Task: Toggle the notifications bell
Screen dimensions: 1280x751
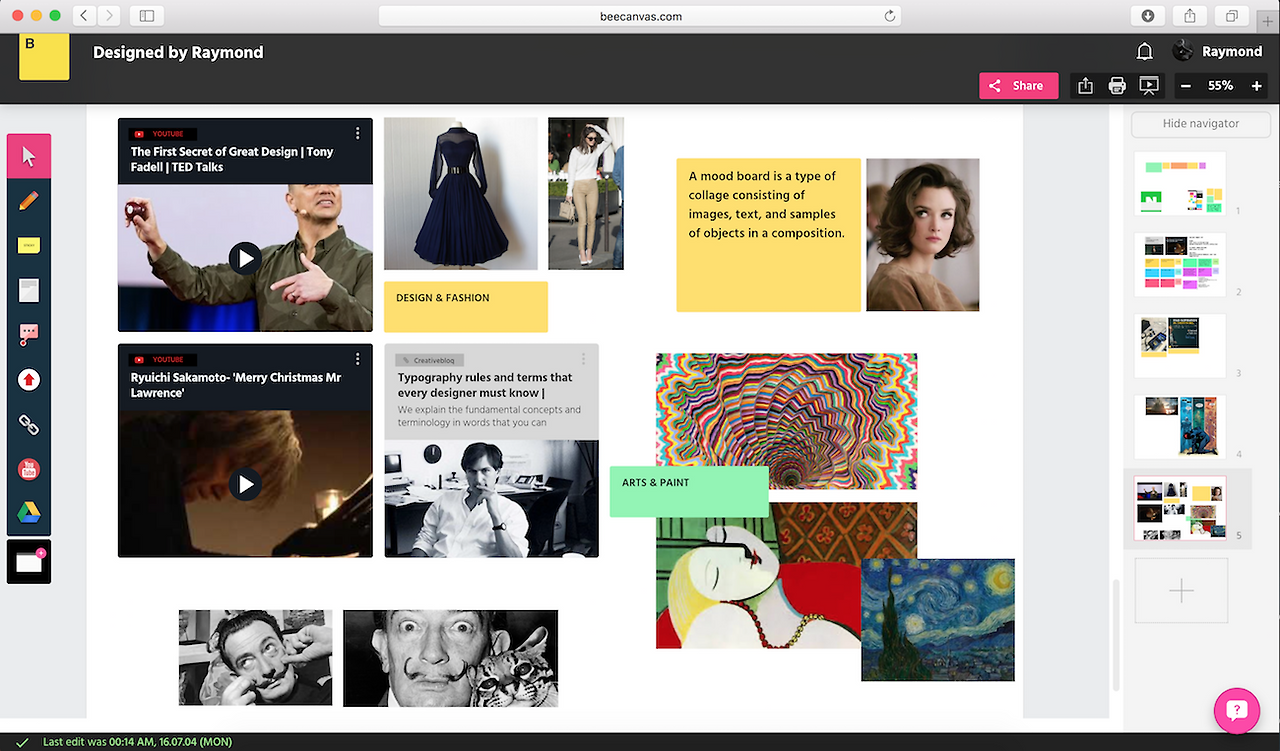Action: (1144, 50)
